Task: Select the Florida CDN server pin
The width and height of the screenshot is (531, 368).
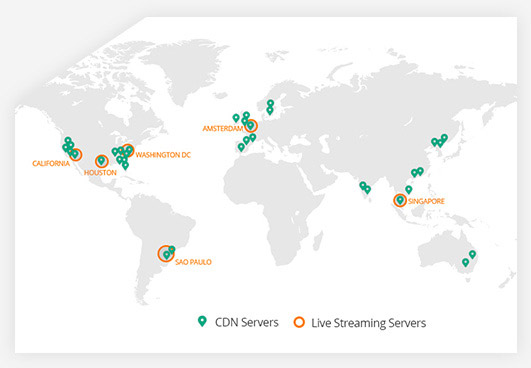Action: click(x=125, y=166)
